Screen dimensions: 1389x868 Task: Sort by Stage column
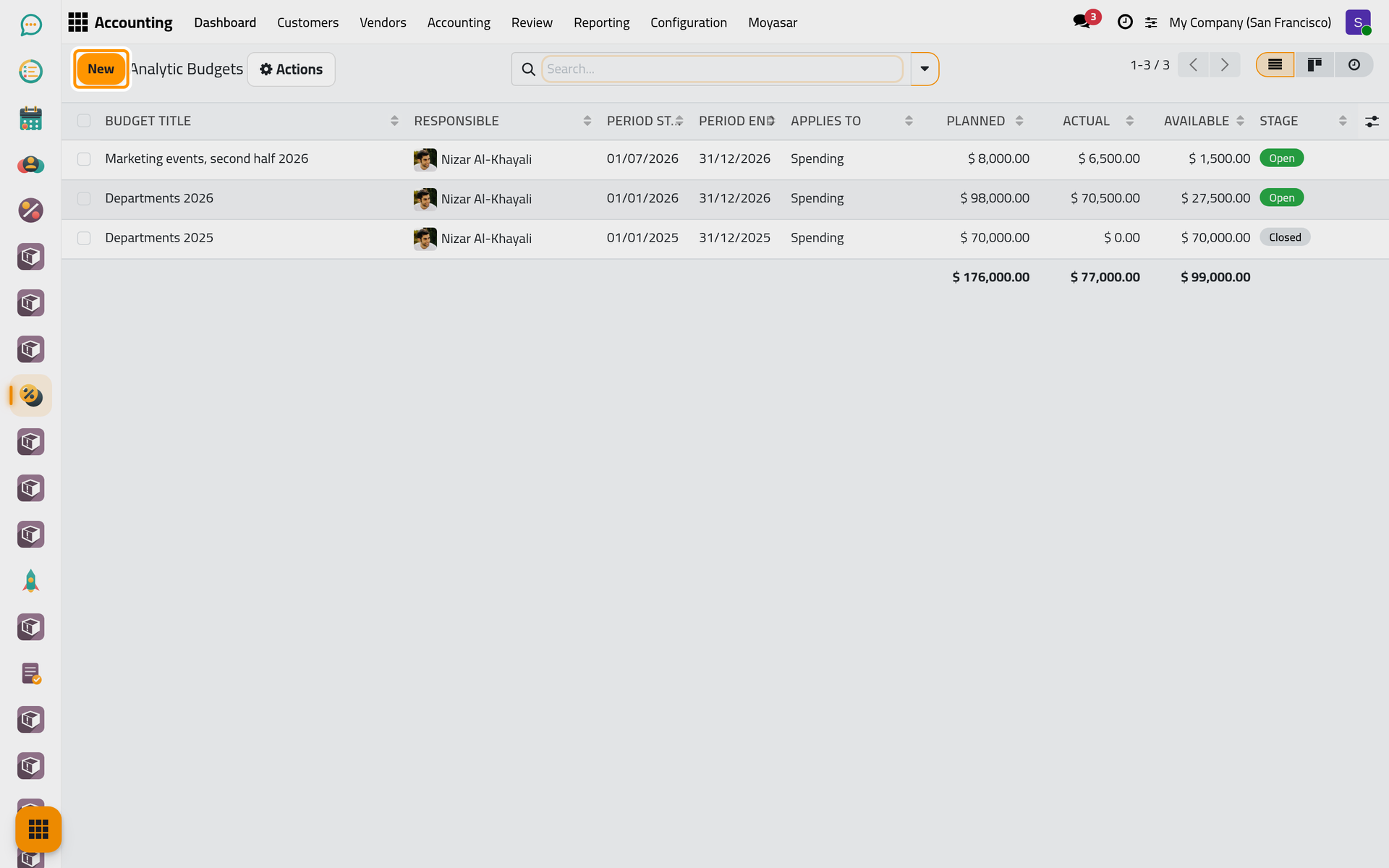pos(1302,121)
